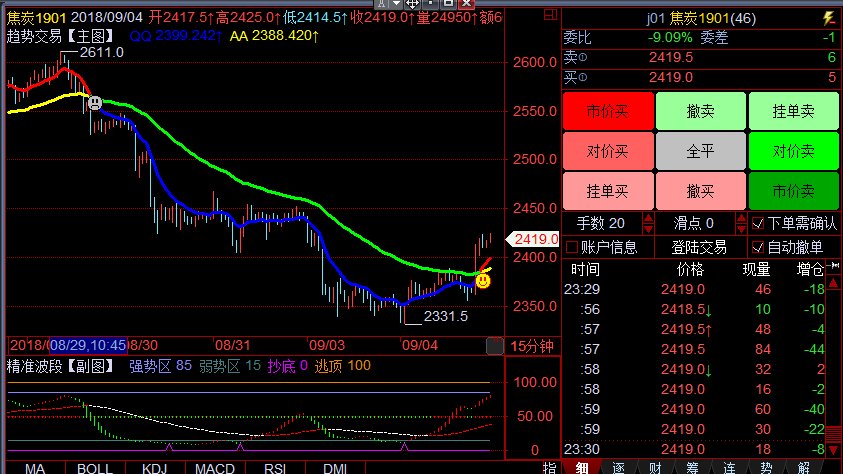The width and height of the screenshot is (843, 474).
Task: Select the 连 tab in bottom panel
Action: (729, 468)
